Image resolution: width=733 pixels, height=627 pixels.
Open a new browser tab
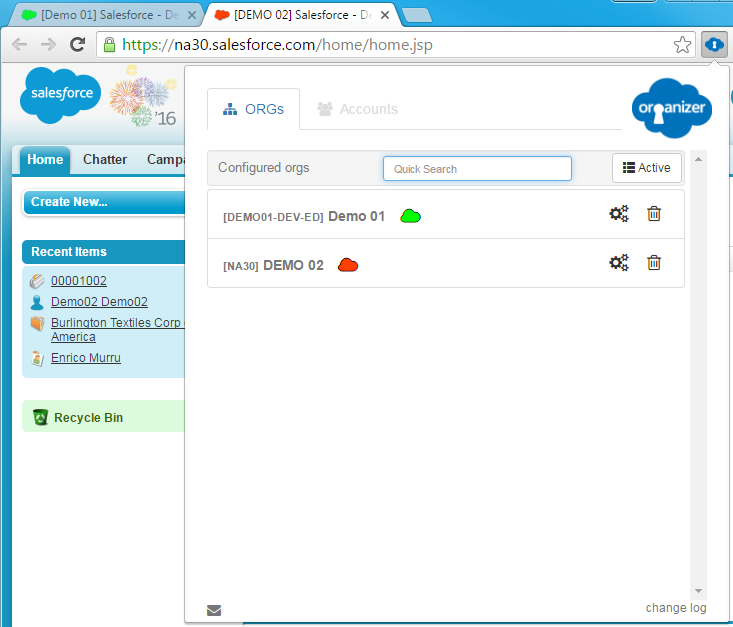click(417, 15)
